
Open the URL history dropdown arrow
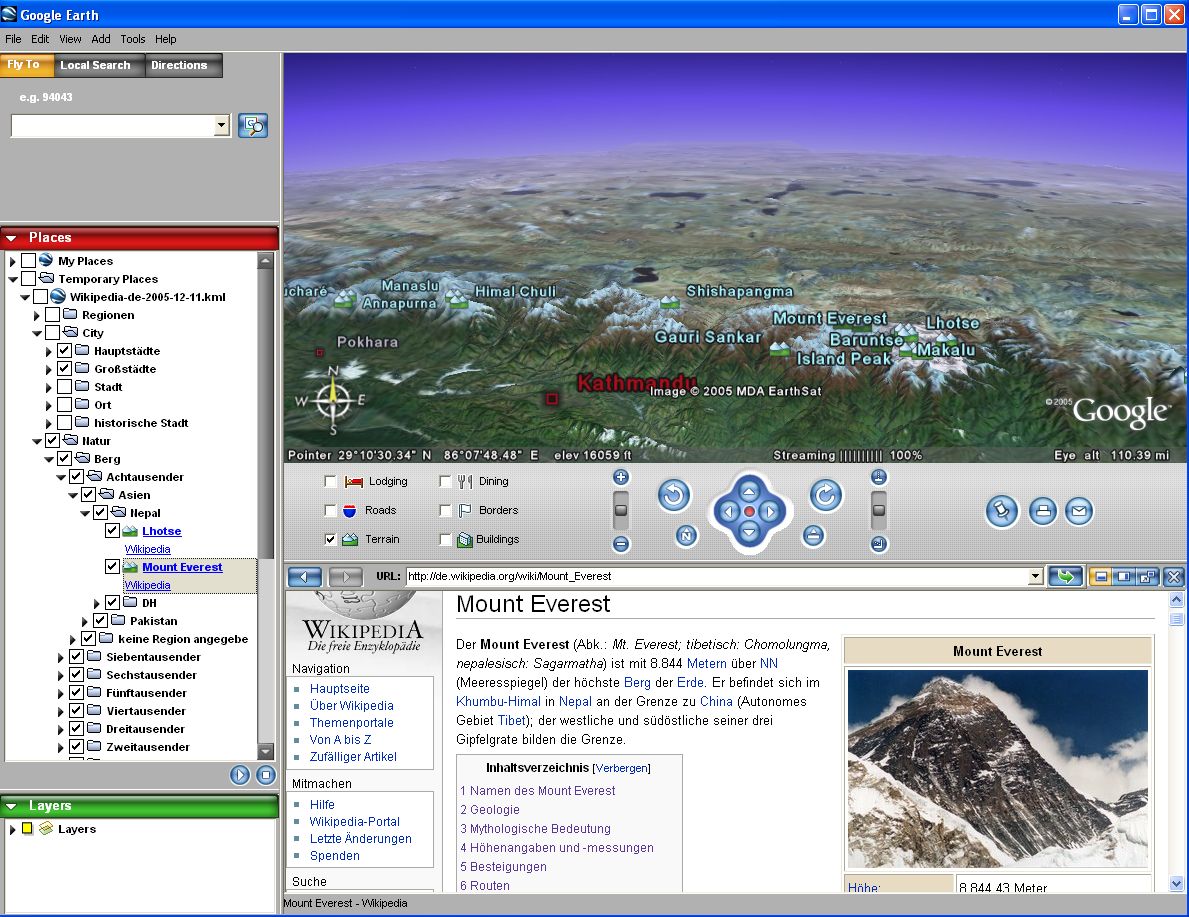point(1035,576)
